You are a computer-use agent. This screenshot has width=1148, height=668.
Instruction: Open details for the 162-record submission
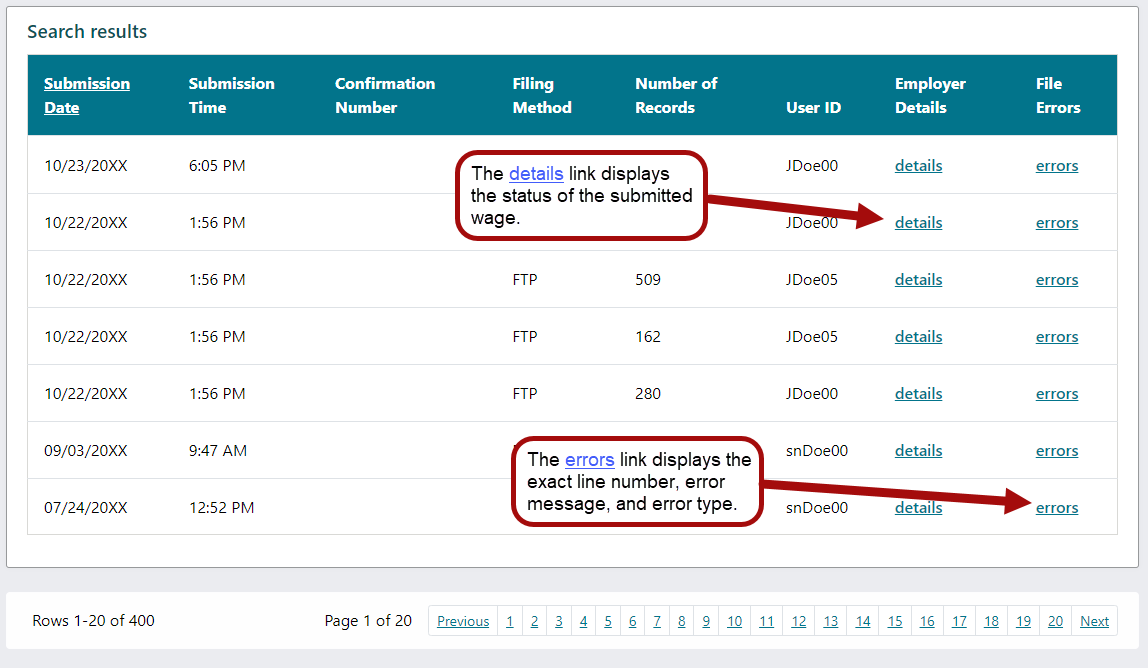tap(918, 337)
